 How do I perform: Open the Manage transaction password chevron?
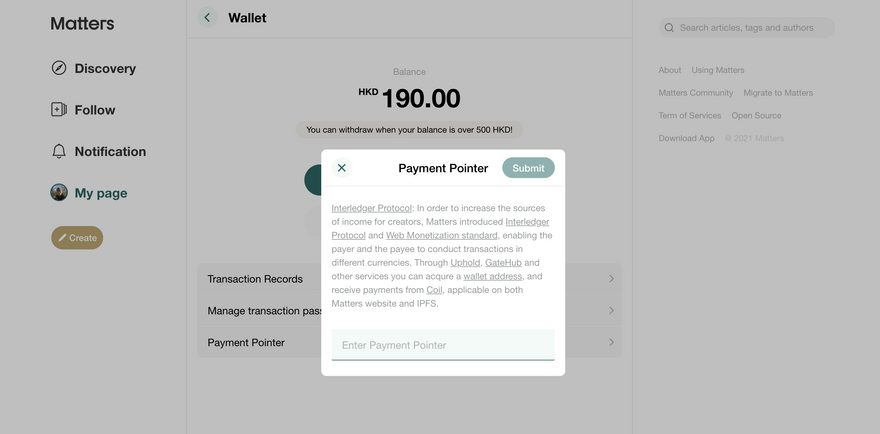tap(611, 311)
